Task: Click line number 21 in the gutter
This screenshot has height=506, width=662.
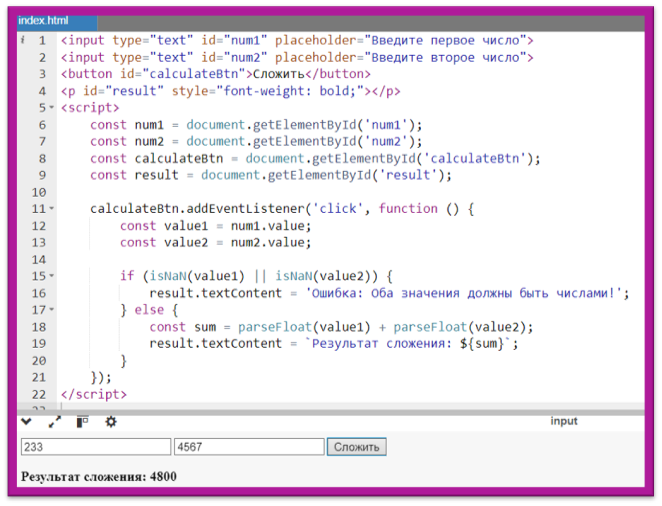Action: pos(39,377)
